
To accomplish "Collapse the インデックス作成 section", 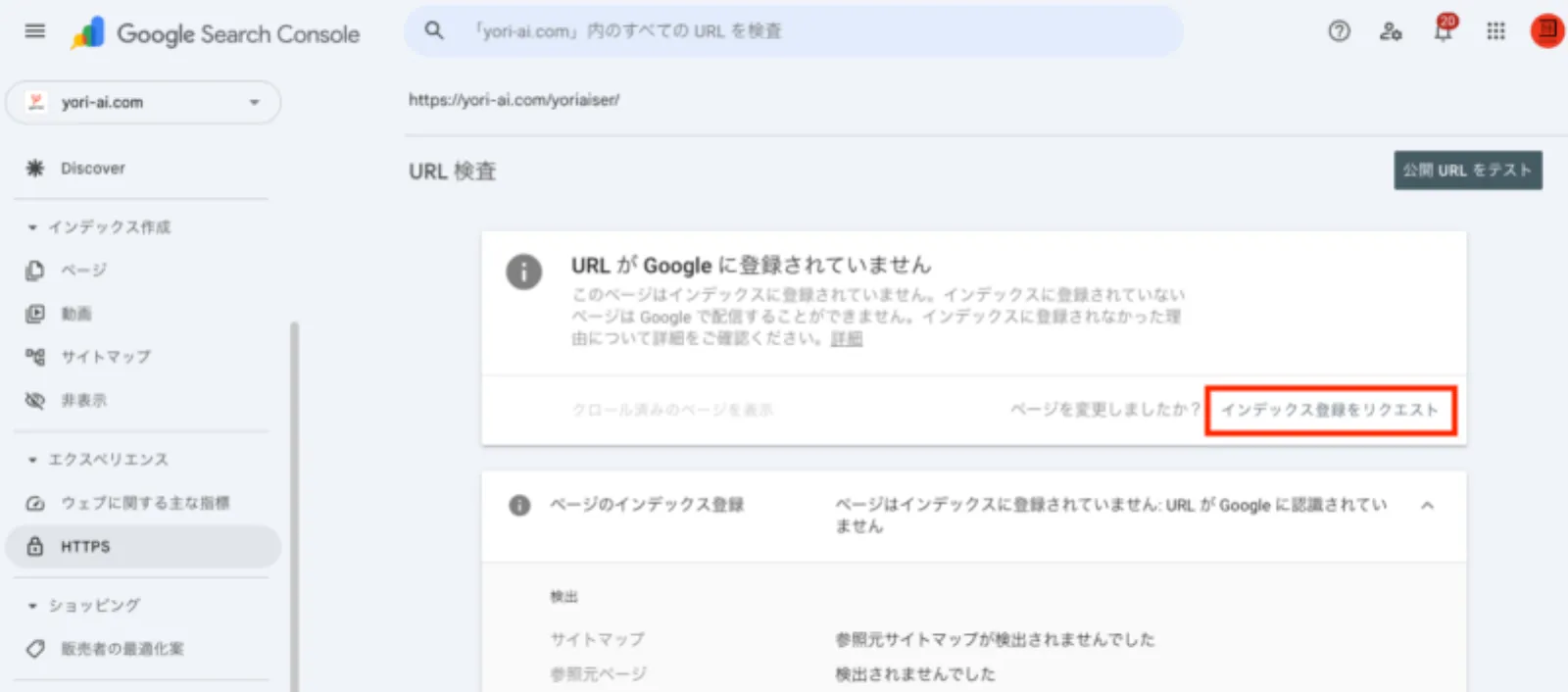I will pos(32,227).
